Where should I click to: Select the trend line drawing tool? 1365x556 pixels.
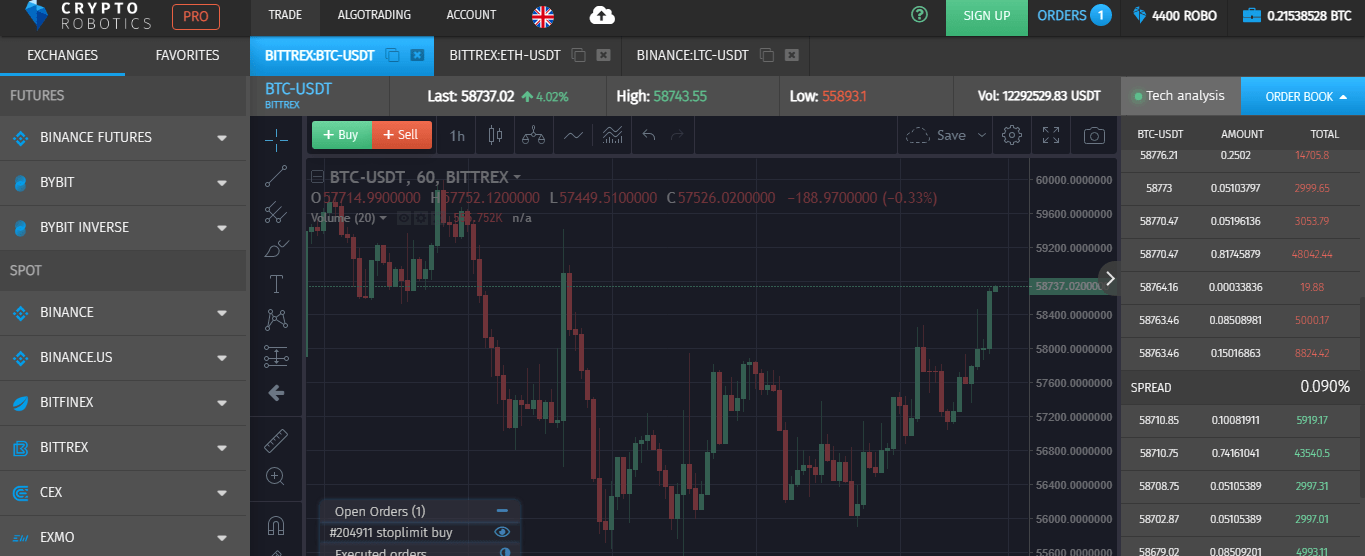coord(276,177)
